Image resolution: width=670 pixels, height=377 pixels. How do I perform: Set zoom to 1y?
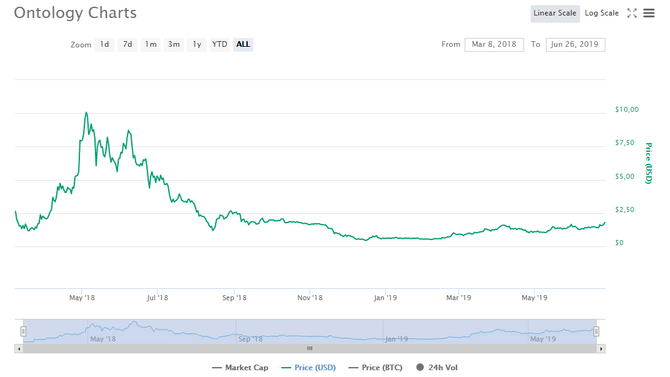pos(197,44)
